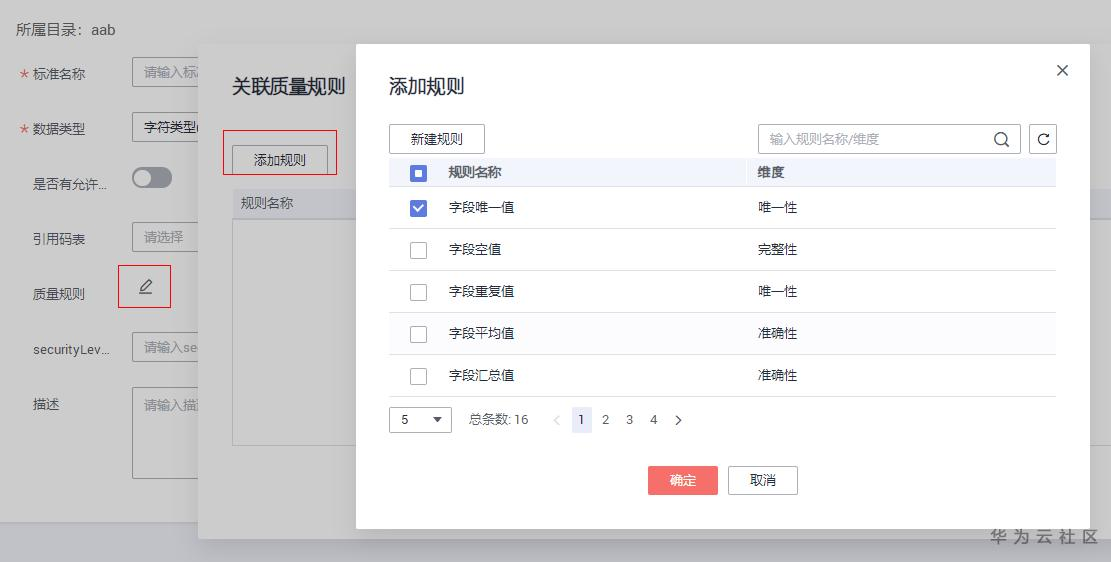The width and height of the screenshot is (1111, 562).
Task: Select page 4 in pagination
Action: [x=653, y=420]
